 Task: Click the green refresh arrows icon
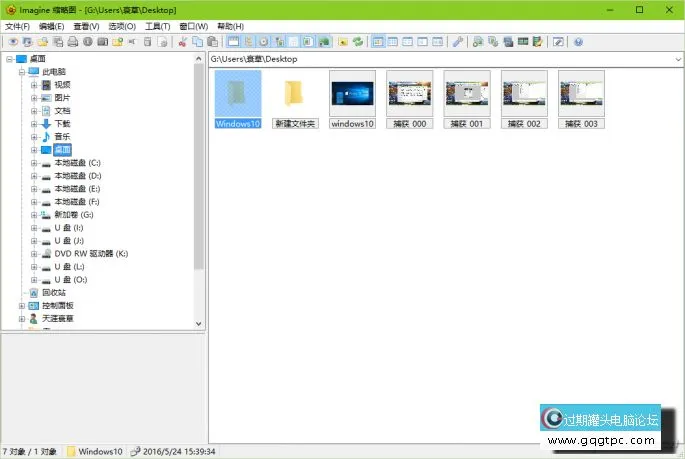(358, 42)
